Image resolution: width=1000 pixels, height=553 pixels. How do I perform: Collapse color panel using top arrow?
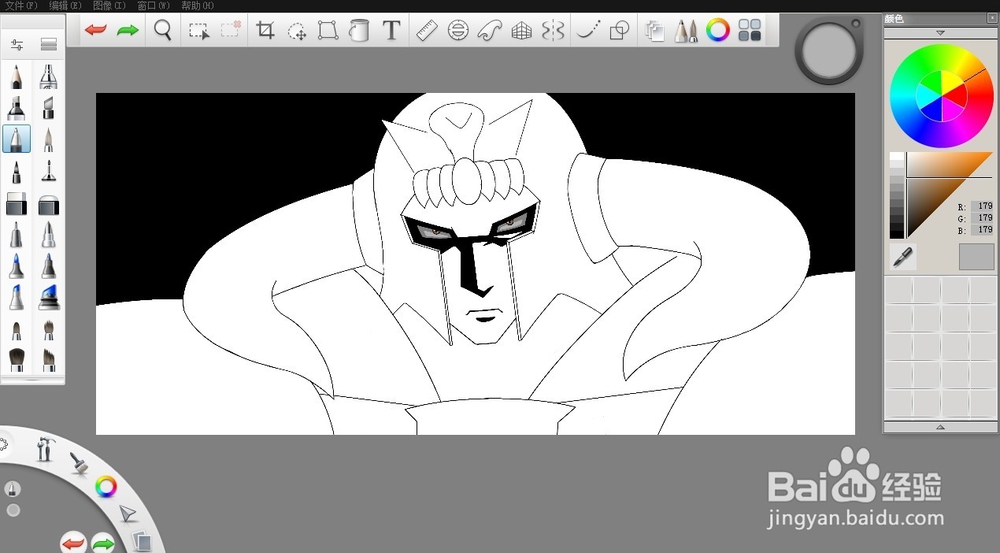[x=941, y=33]
